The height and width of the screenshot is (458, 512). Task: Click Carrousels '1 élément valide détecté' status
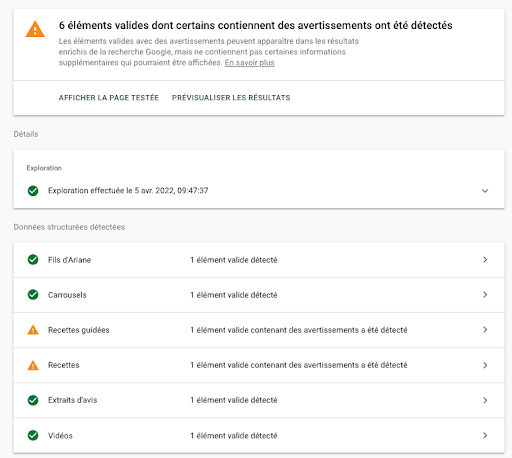point(234,295)
